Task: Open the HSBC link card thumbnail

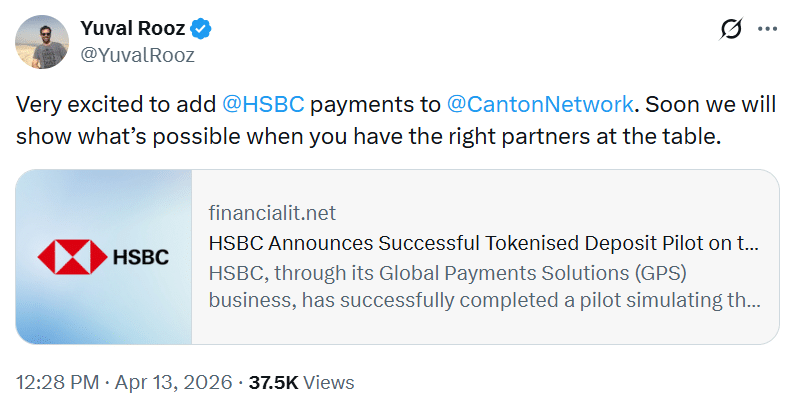Action: pos(104,257)
